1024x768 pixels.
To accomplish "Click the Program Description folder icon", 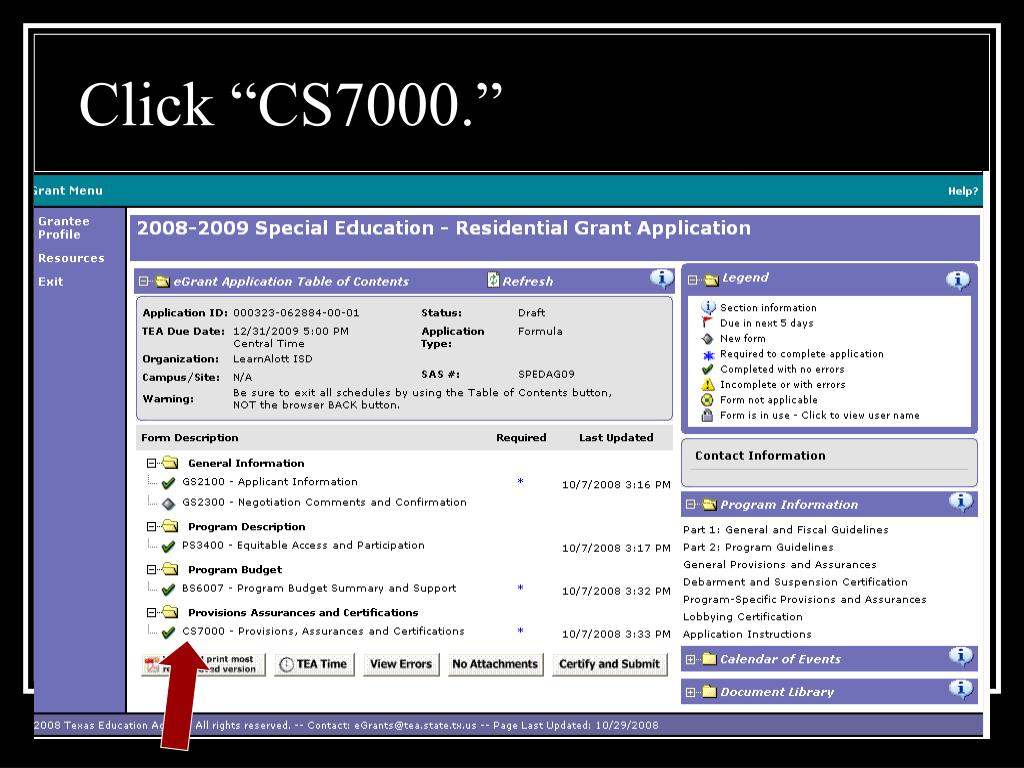I will 170,526.
